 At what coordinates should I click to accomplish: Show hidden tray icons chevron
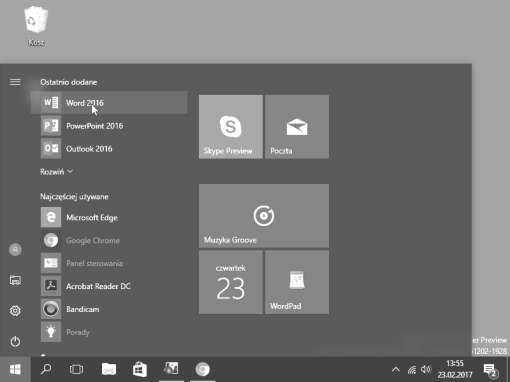396,369
